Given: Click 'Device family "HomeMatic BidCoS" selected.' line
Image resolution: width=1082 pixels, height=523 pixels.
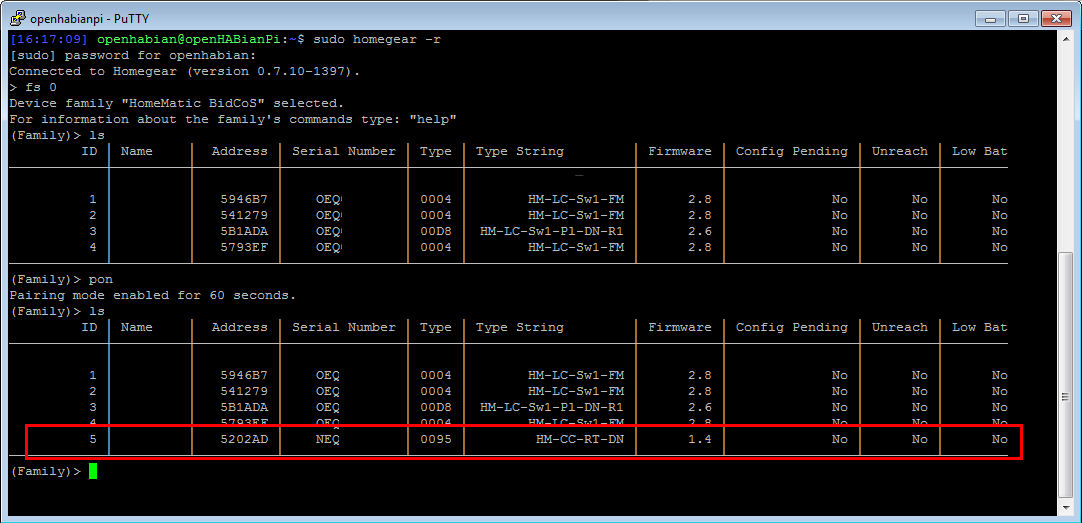Looking at the screenshot, I should pos(177,103).
